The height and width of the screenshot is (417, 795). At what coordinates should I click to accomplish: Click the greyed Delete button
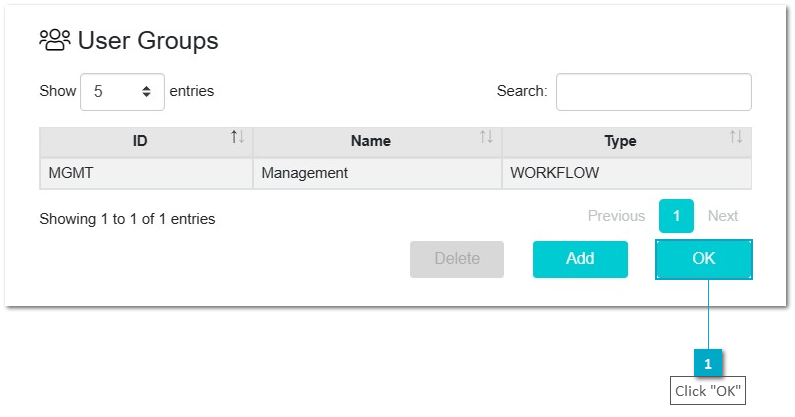coord(457,259)
